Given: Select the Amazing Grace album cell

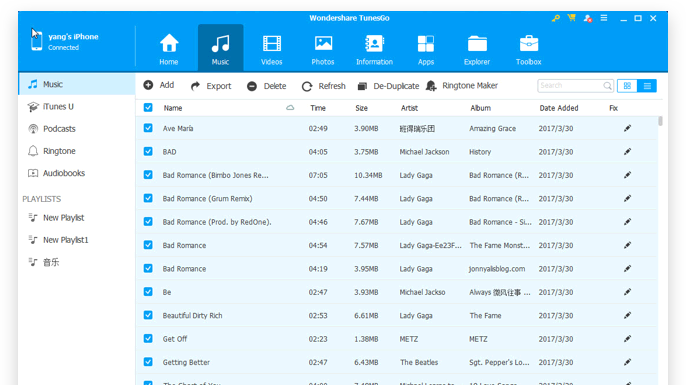Looking at the screenshot, I should tap(493, 129).
